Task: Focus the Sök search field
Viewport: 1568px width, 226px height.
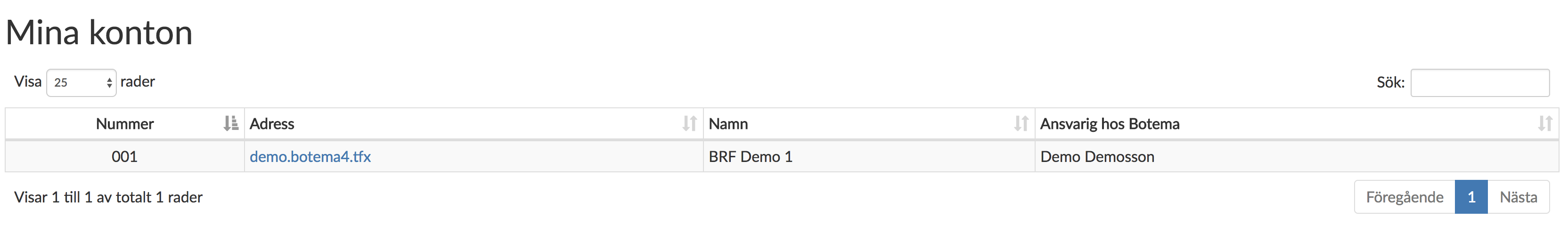Action: pos(1479,82)
